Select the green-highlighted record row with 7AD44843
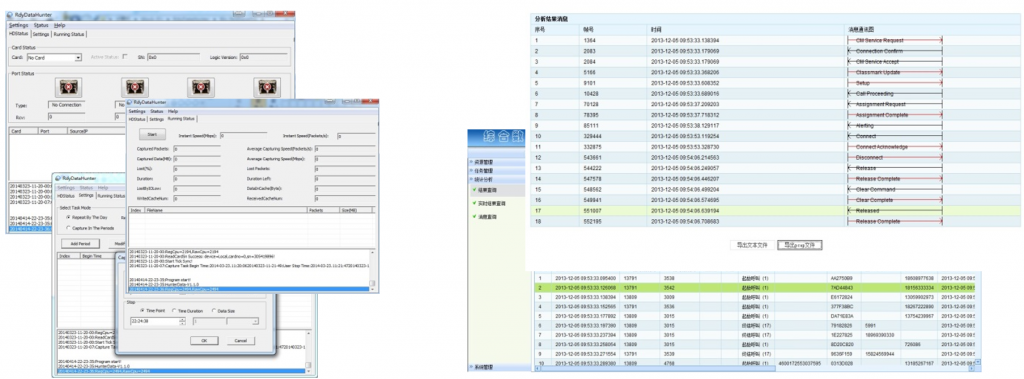This screenshot has height=379, width=1024. pyautogui.click(x=756, y=287)
